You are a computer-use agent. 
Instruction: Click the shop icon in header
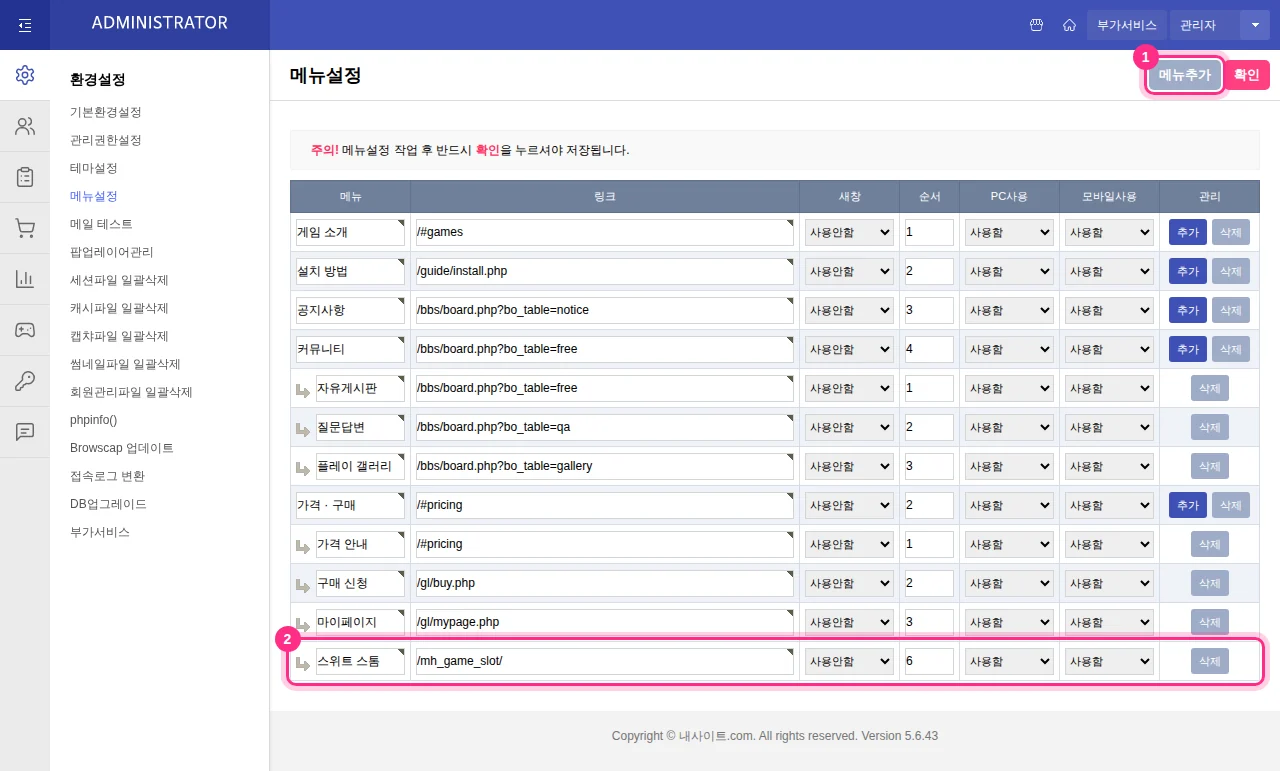(x=1037, y=25)
